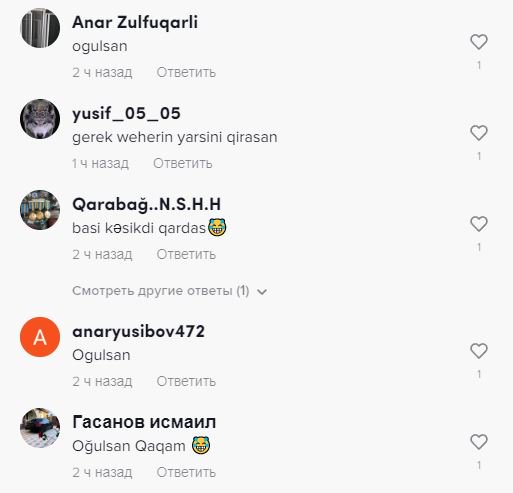The height and width of the screenshot is (493, 513).
Task: Like Anar Zulfuqarli's comment with the heart
Action: click(479, 42)
